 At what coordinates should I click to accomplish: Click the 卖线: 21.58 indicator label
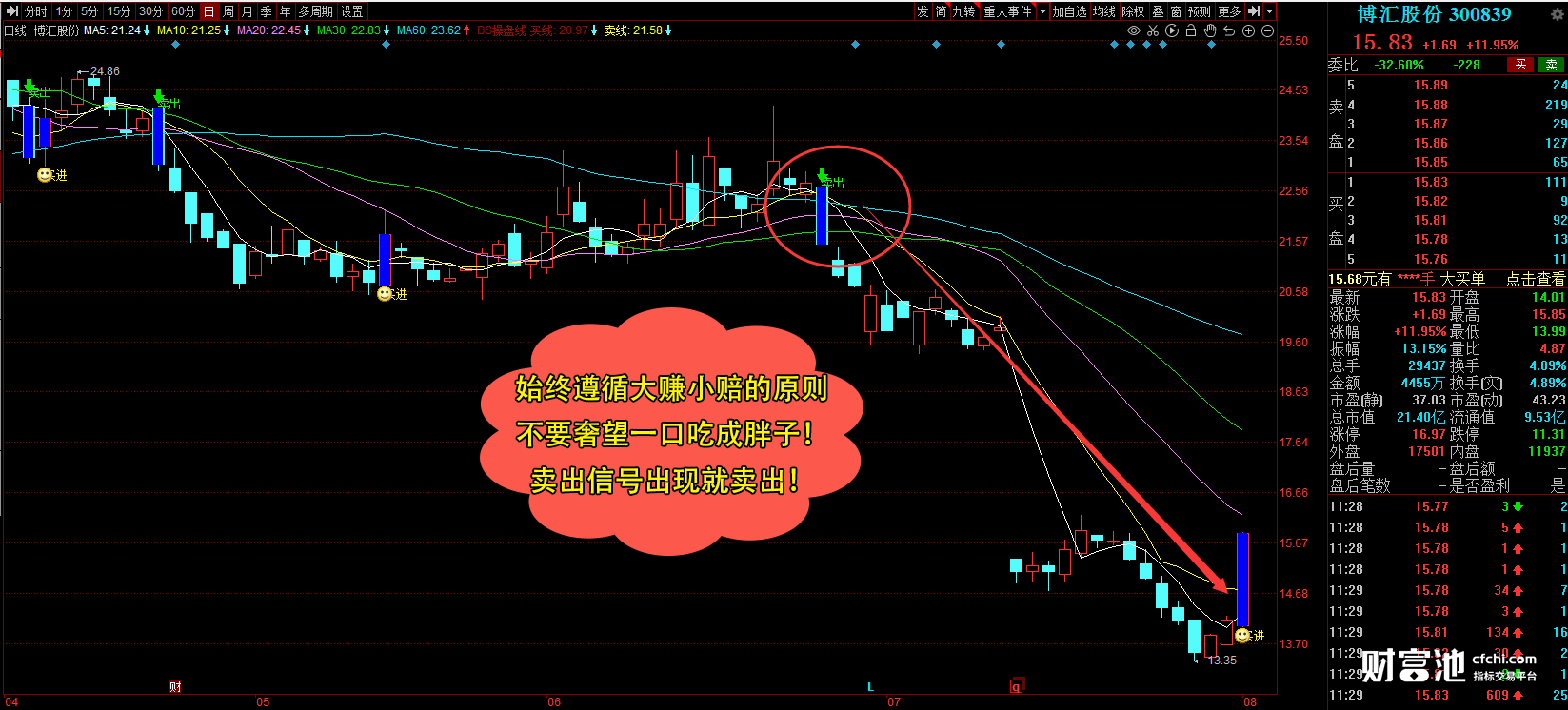point(633,30)
